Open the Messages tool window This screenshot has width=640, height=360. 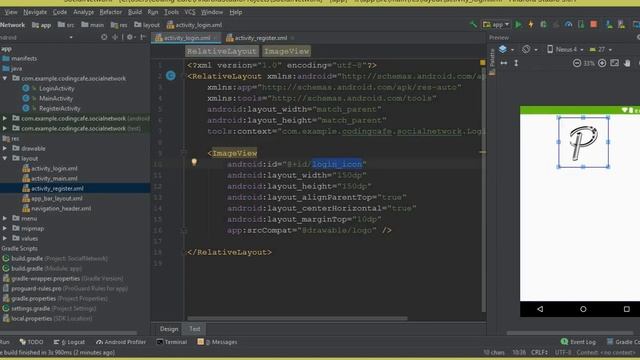coord(217,342)
